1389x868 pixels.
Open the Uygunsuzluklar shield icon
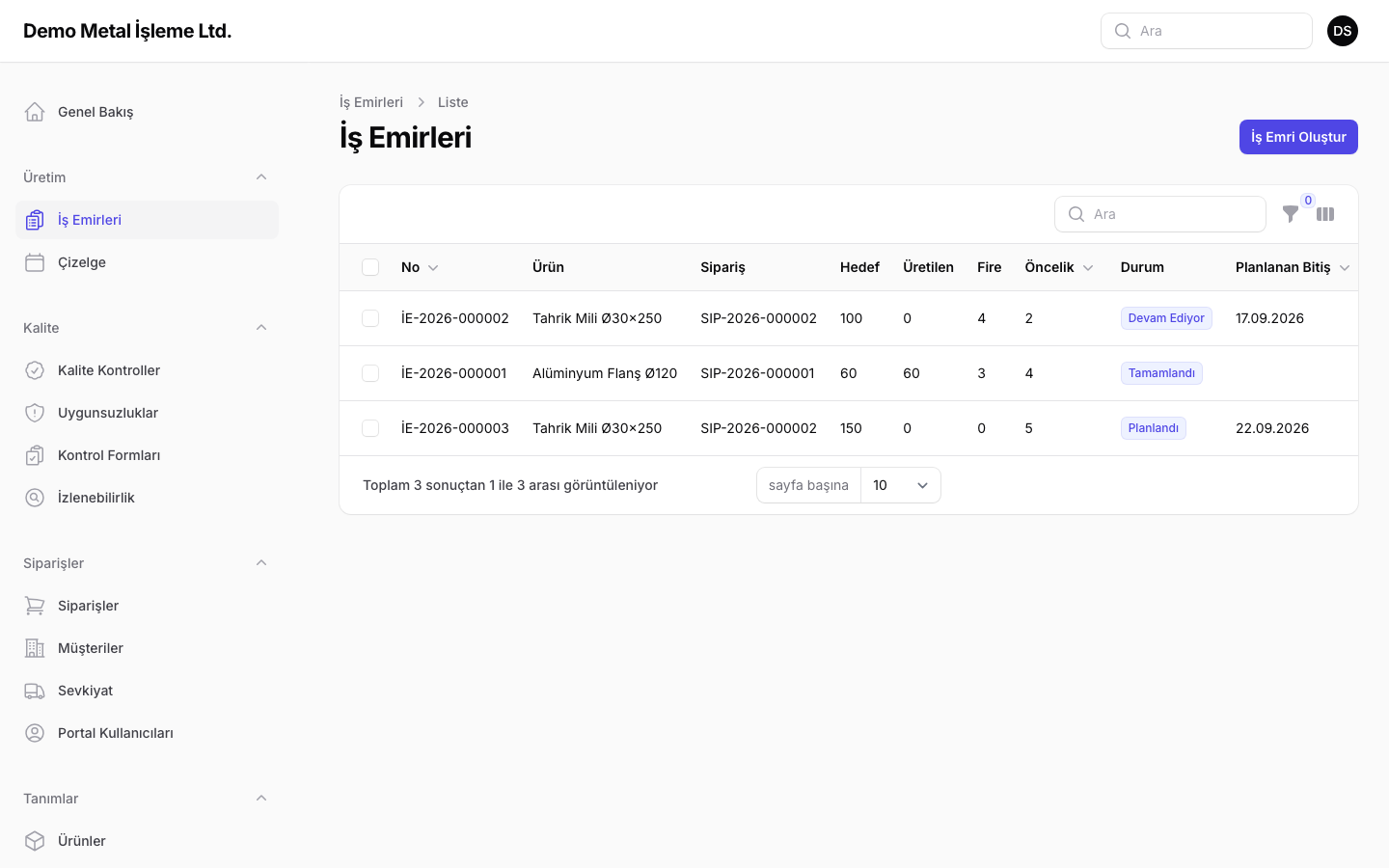click(x=35, y=413)
